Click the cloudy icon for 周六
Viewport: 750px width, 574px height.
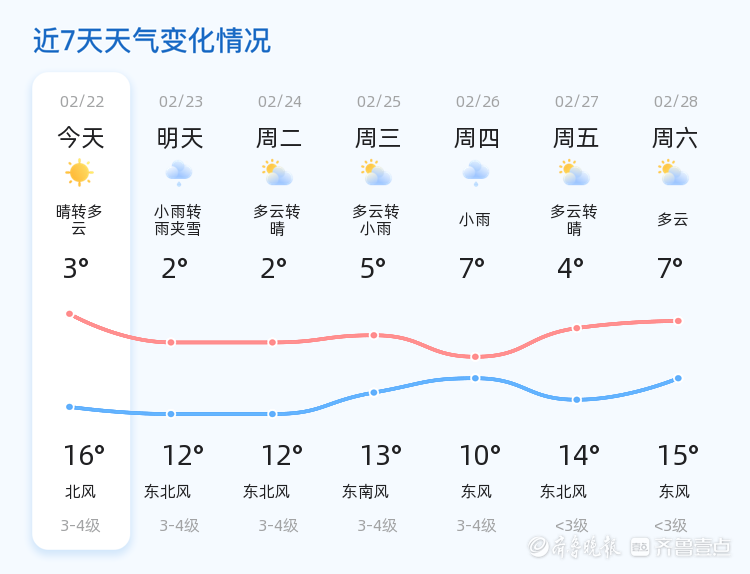click(674, 173)
